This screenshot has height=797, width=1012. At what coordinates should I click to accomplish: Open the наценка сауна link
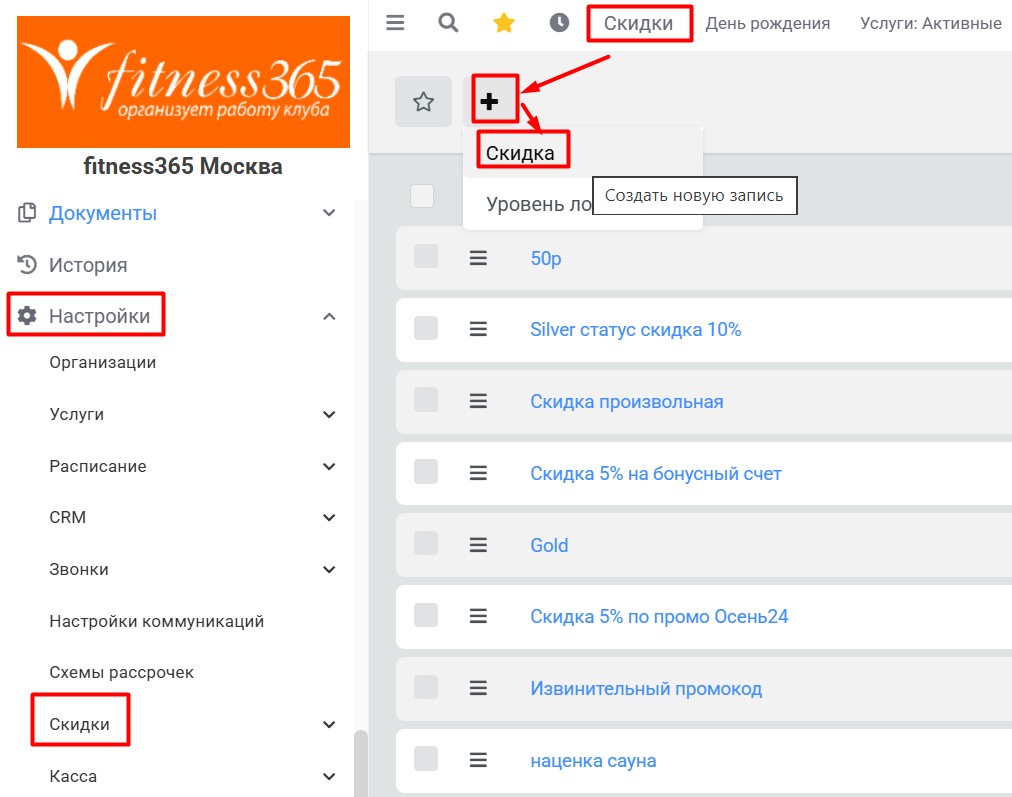593,761
